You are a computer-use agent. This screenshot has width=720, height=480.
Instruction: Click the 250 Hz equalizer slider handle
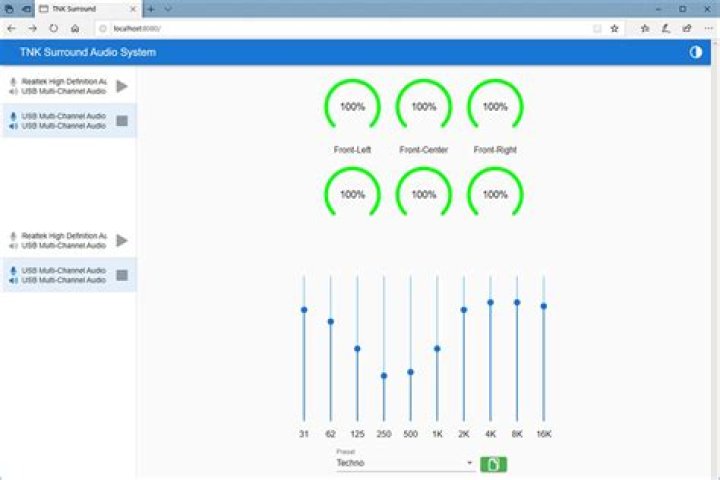(384, 376)
